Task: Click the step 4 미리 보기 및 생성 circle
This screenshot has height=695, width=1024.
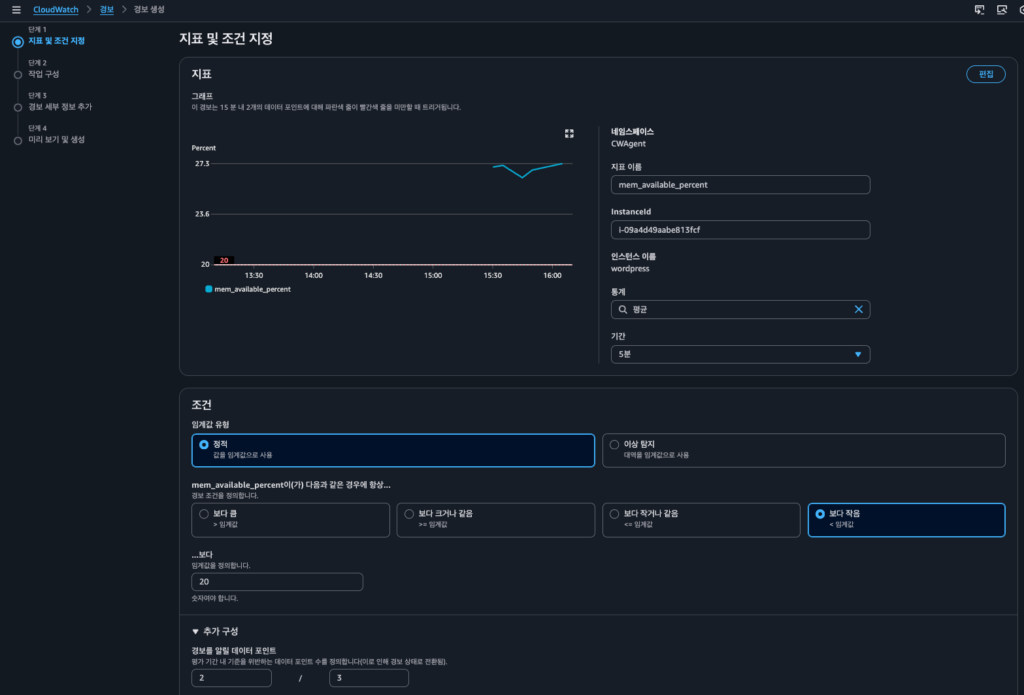Action: coord(17,140)
